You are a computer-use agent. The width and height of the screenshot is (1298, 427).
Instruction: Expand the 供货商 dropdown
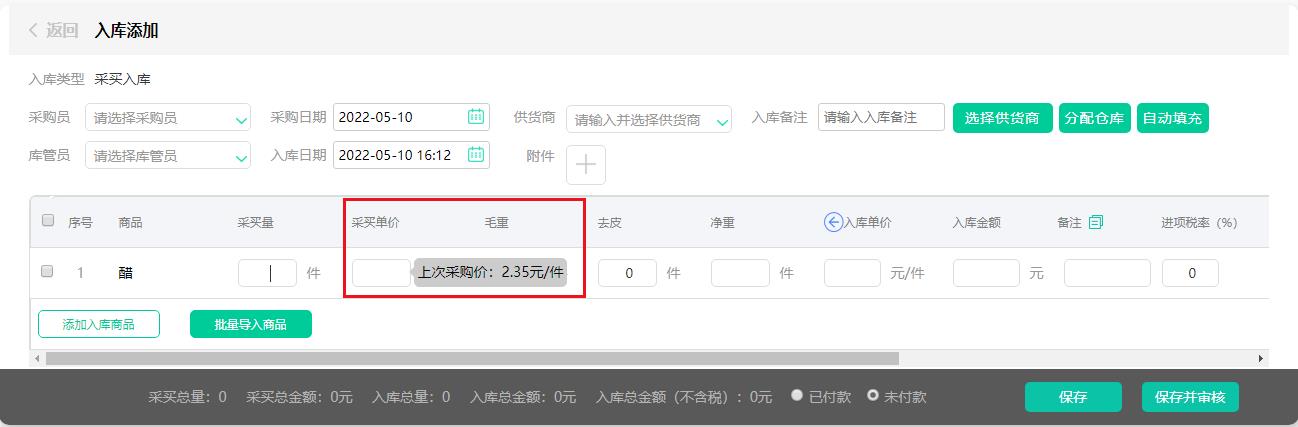[x=649, y=120]
